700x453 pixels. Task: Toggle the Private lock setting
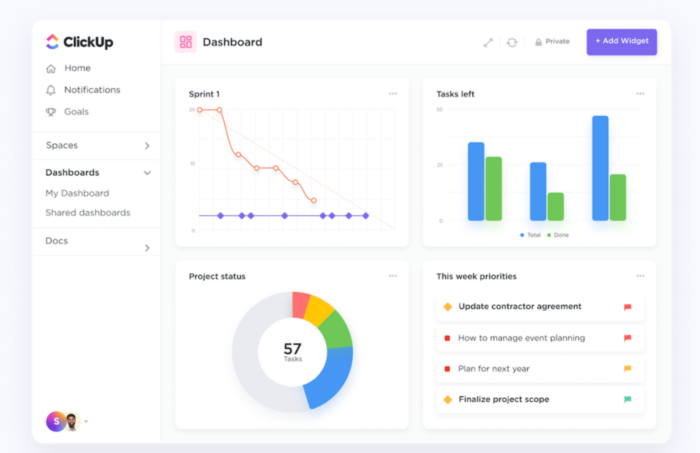[552, 42]
